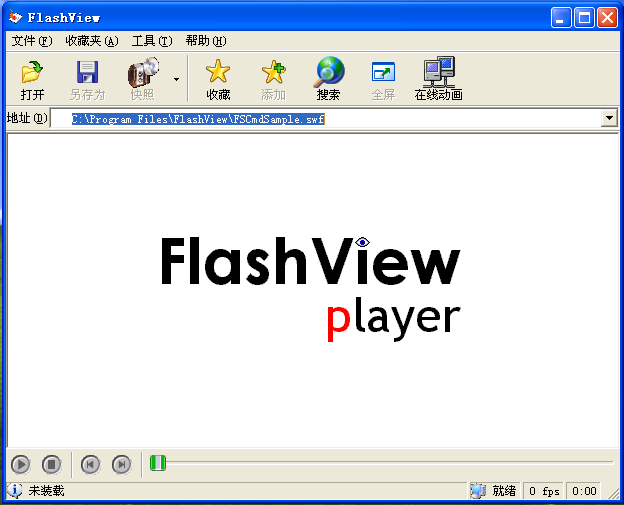This screenshot has height=505, width=624.
Task: Click the 0 fps status entry
Action: (544, 491)
